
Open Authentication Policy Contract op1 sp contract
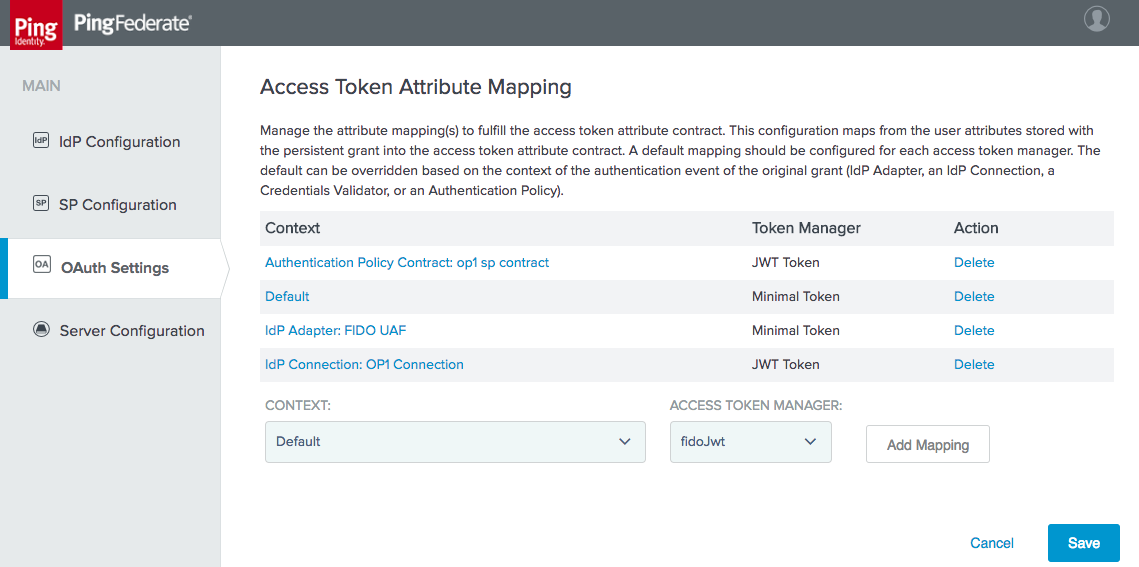tap(407, 263)
